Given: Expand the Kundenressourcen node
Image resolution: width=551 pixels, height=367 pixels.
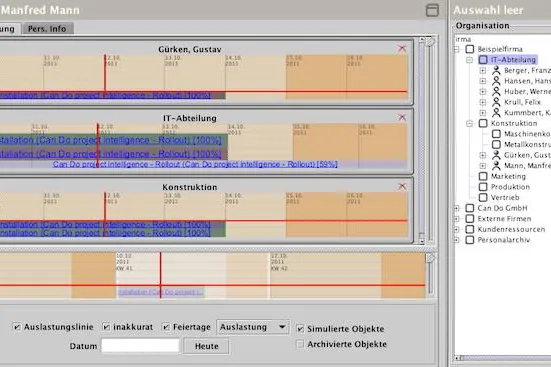Looking at the screenshot, I should 456,229.
